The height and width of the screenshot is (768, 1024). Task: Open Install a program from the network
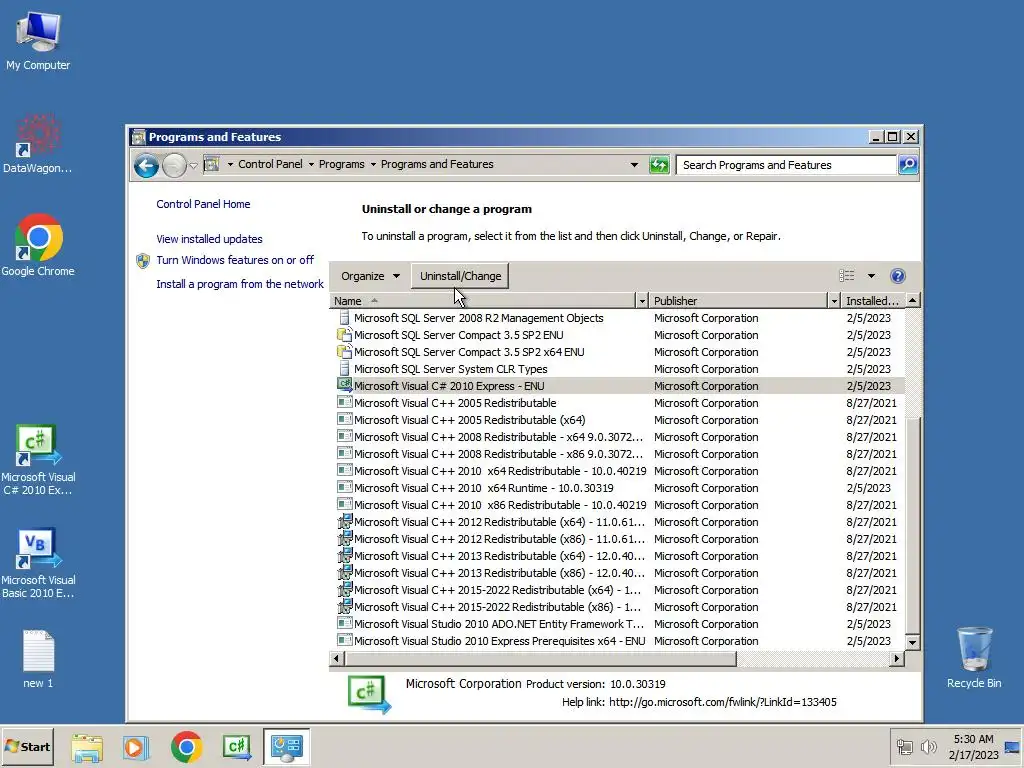click(x=240, y=284)
